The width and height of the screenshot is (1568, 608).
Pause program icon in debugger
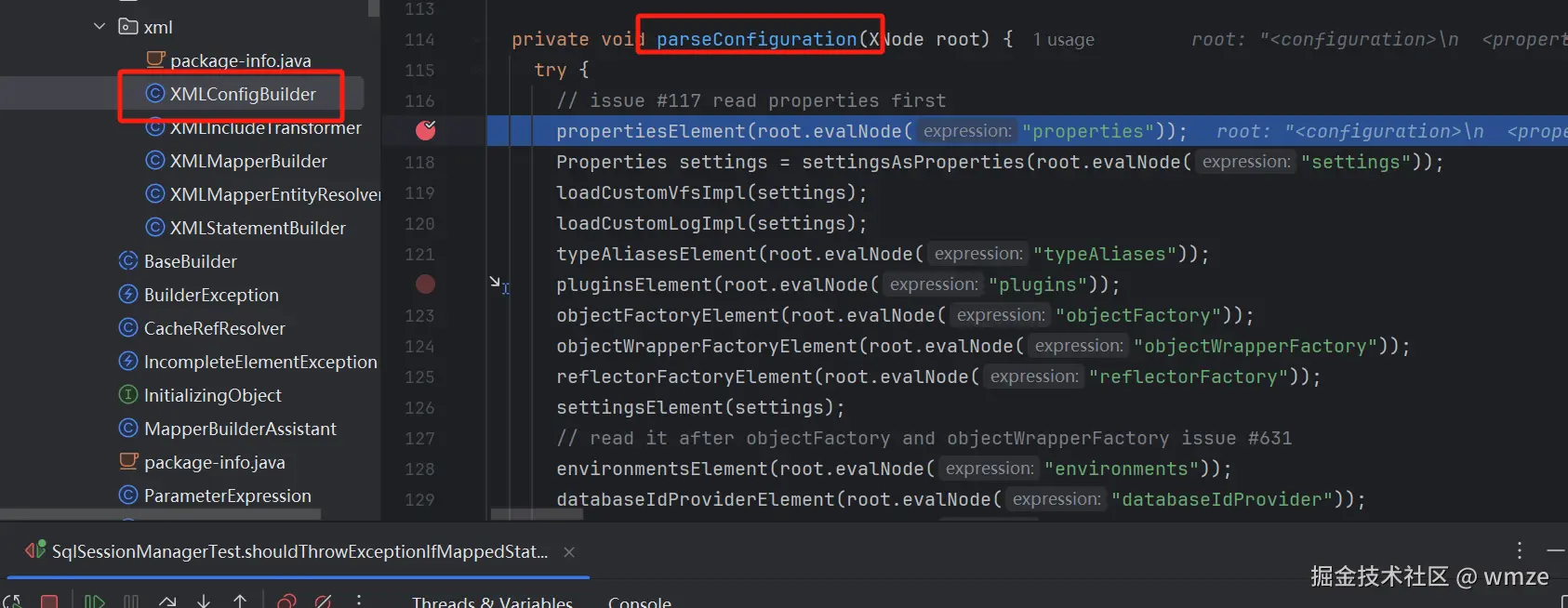point(131,602)
